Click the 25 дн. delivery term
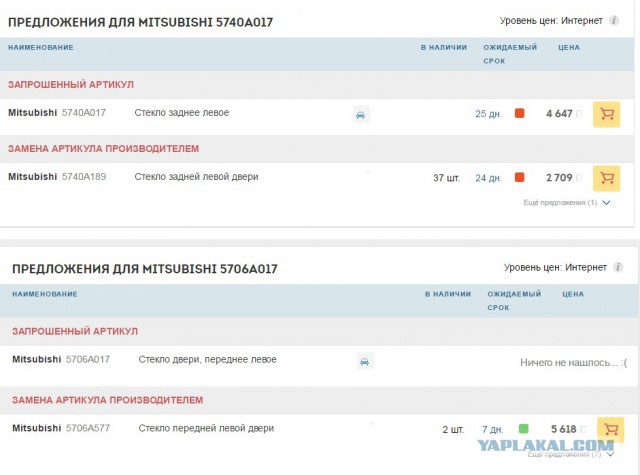This screenshot has width=640, height=475. tap(489, 114)
